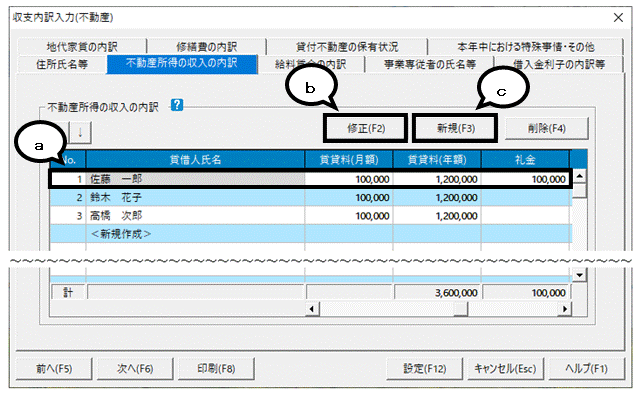Select the 住所氏名等 tab

[x=62, y=64]
